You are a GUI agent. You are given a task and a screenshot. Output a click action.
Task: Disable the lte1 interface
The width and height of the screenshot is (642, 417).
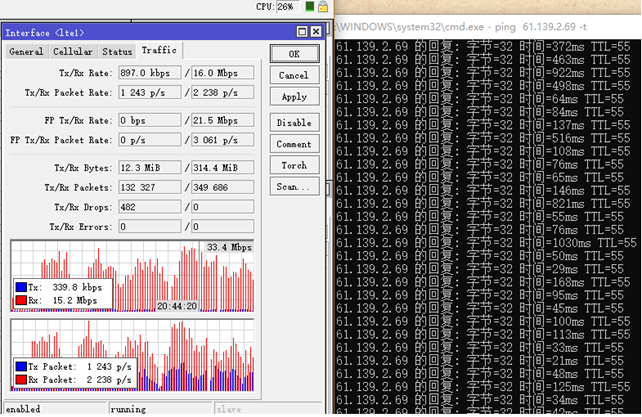point(293,123)
